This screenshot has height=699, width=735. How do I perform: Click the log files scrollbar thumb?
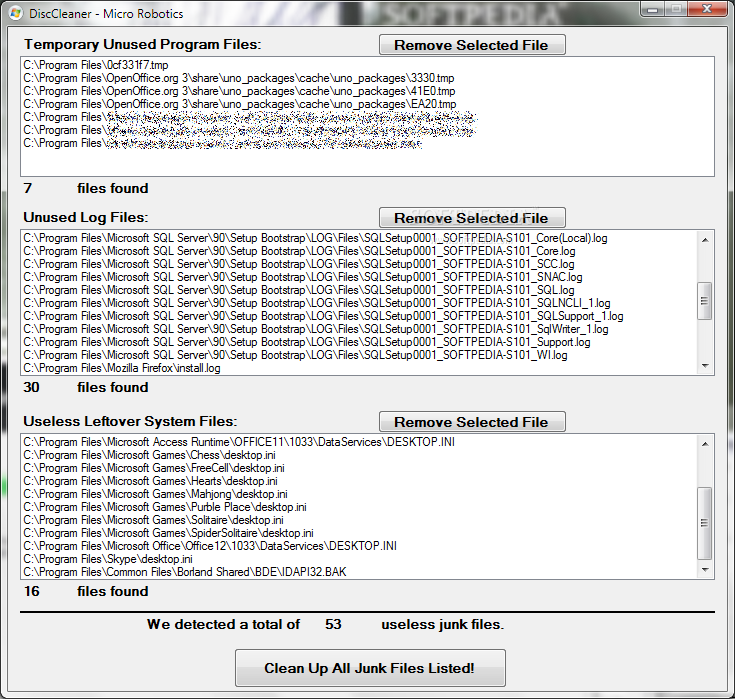(x=705, y=301)
